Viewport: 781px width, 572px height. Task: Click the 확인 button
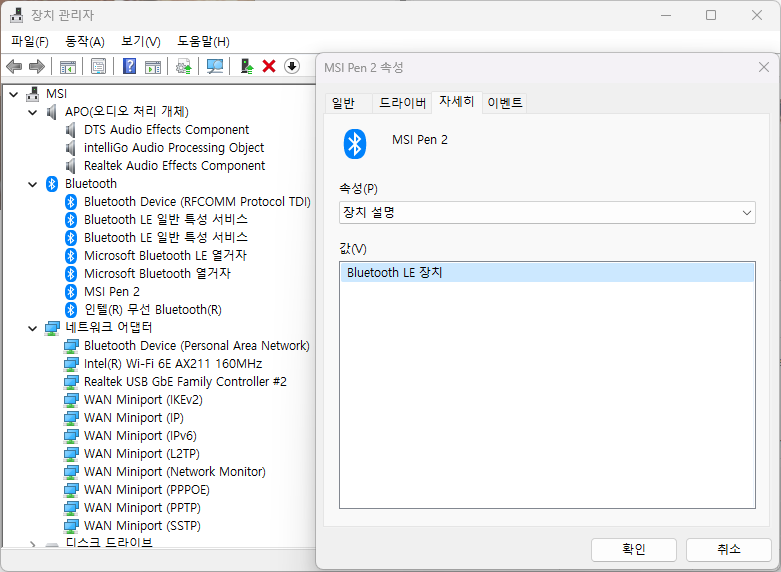[634, 550]
